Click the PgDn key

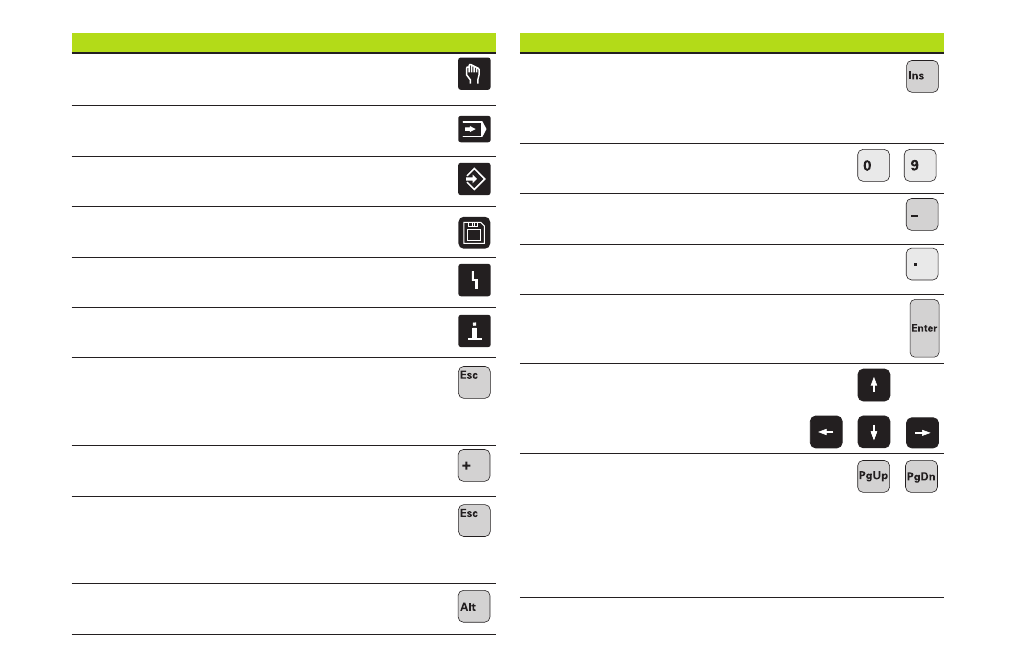pos(921,476)
